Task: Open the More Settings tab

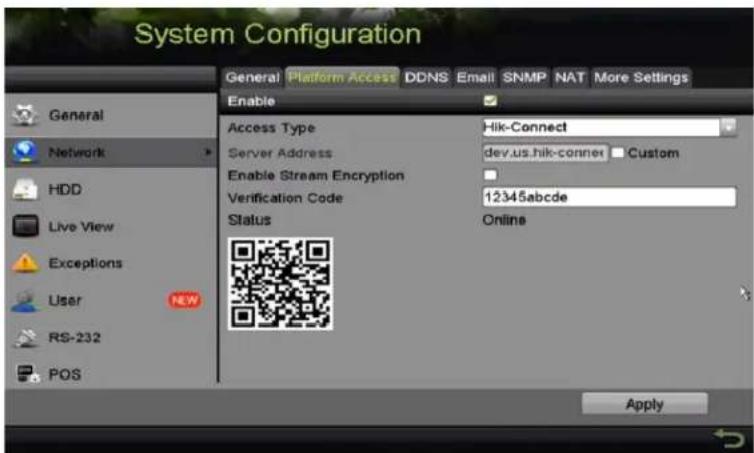Action: pyautogui.click(x=641, y=77)
